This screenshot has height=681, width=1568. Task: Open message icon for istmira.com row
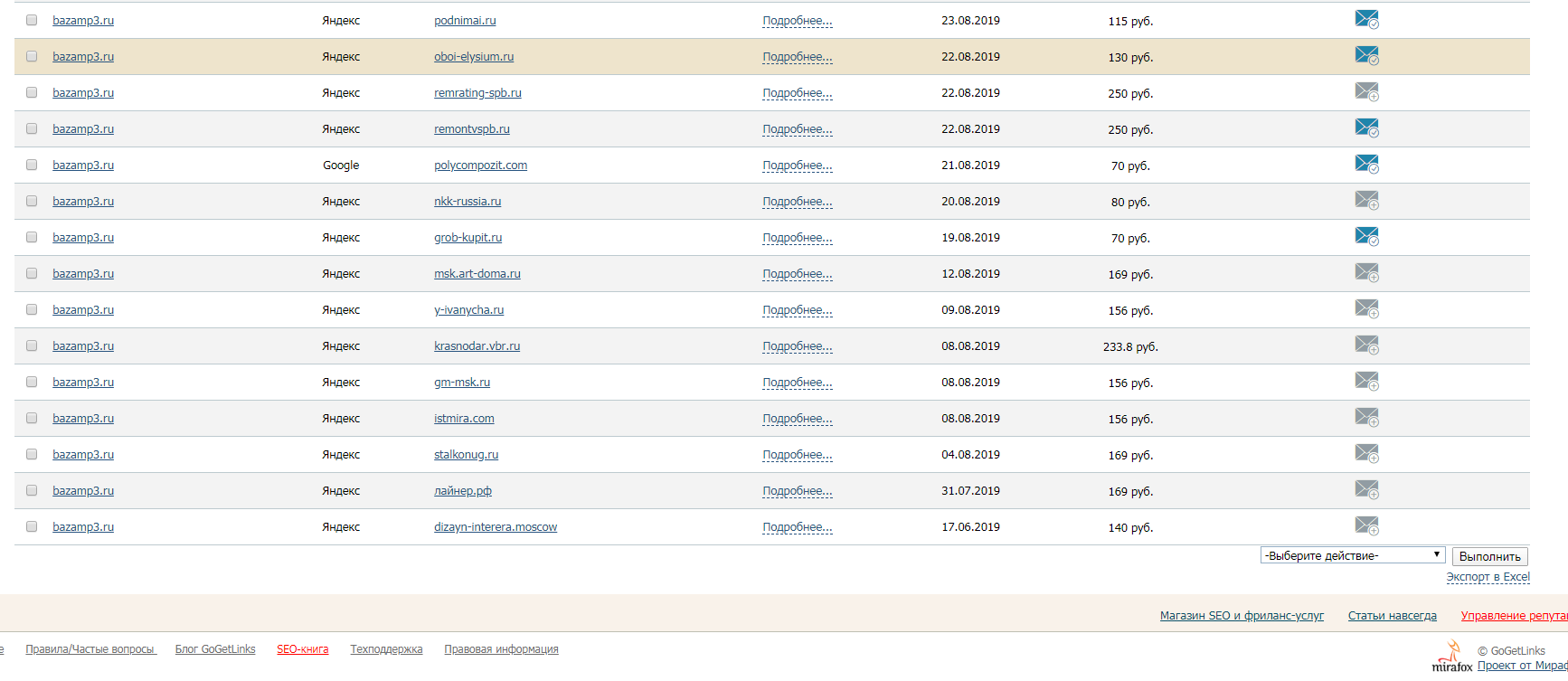pos(1366,417)
